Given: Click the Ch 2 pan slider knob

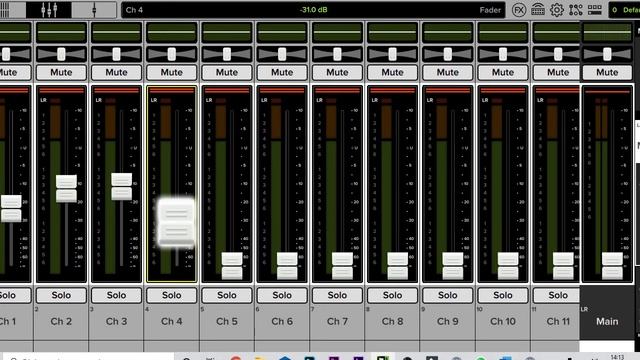Looking at the screenshot, I should point(61,54).
